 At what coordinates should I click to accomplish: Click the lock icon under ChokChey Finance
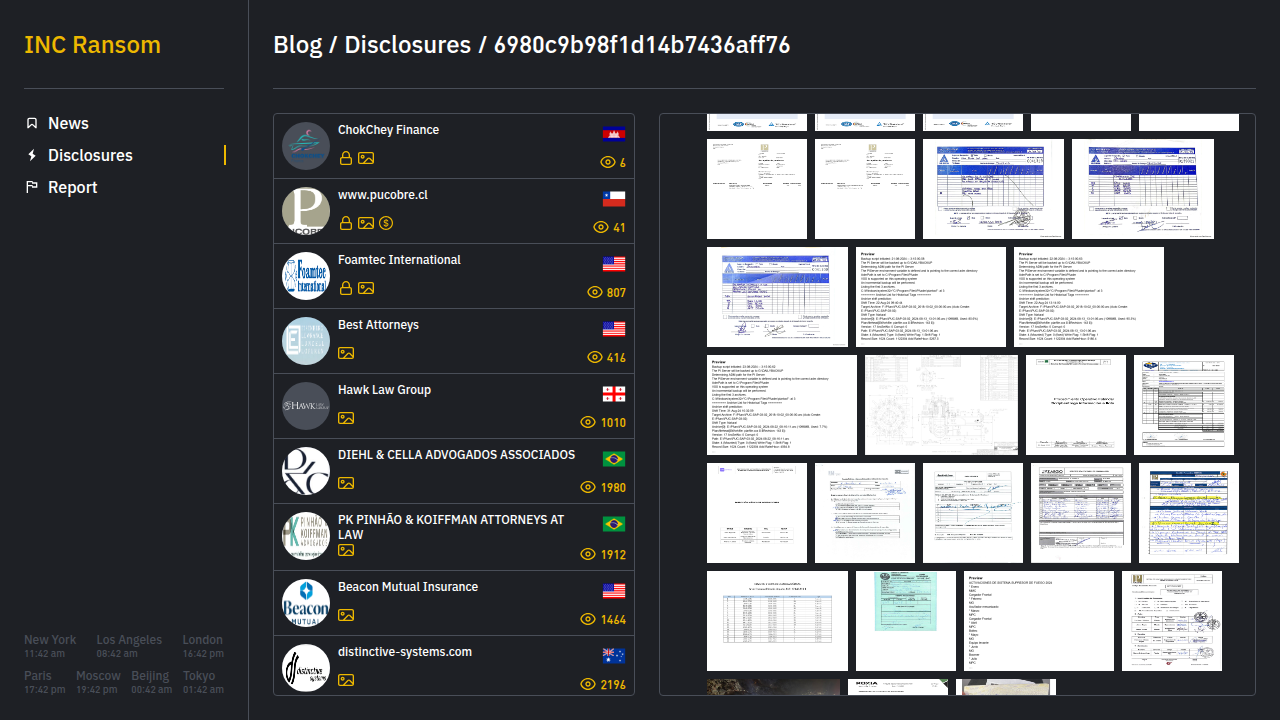click(x=346, y=158)
